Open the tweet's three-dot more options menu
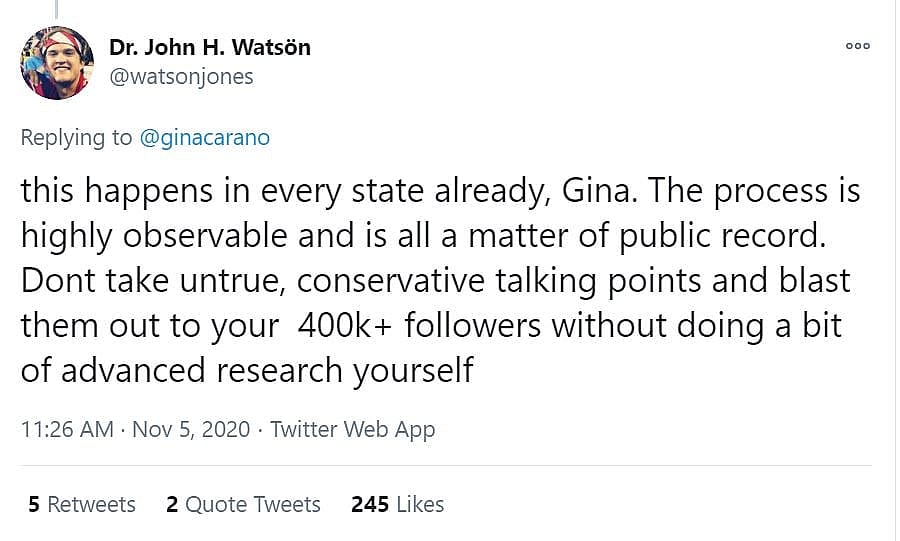The image size is (900, 541). point(857,46)
